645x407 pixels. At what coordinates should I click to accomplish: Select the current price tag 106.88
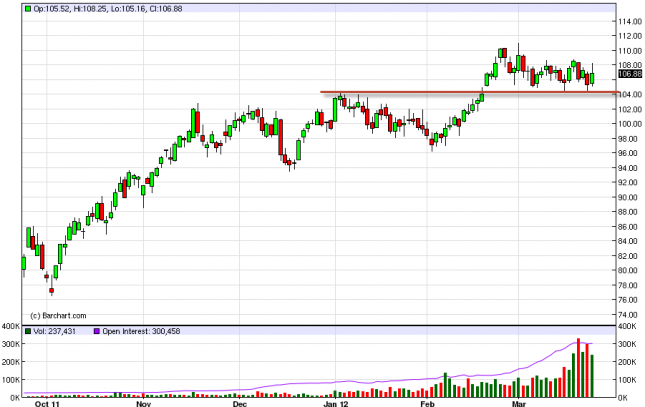630,74
